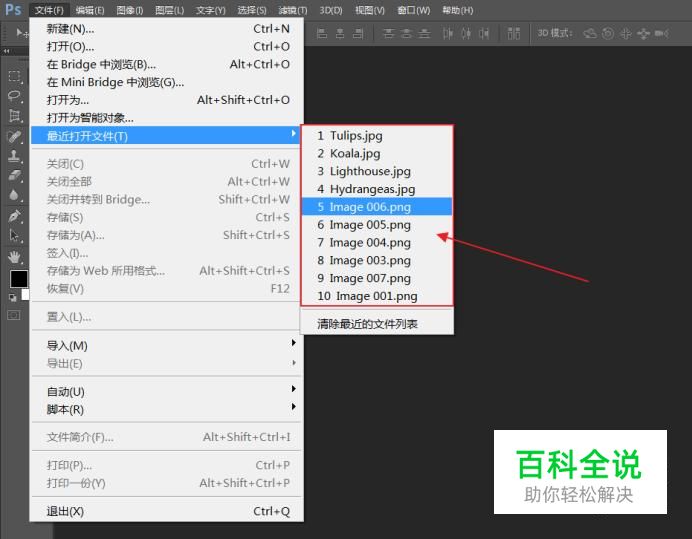Image resolution: width=692 pixels, height=539 pixels.
Task: Open the 窗口(W) menu
Action: [414, 10]
